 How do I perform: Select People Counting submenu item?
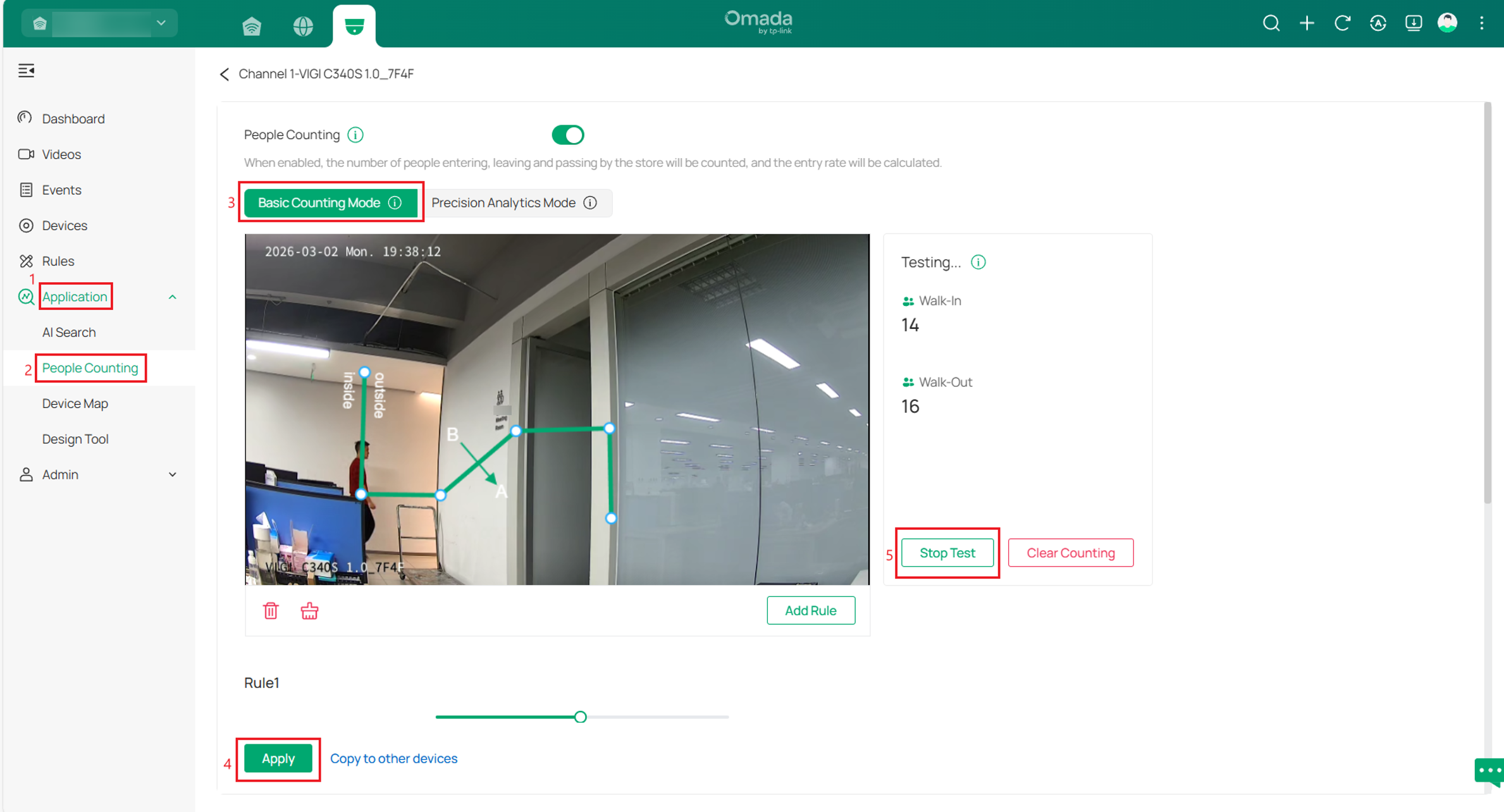[90, 367]
